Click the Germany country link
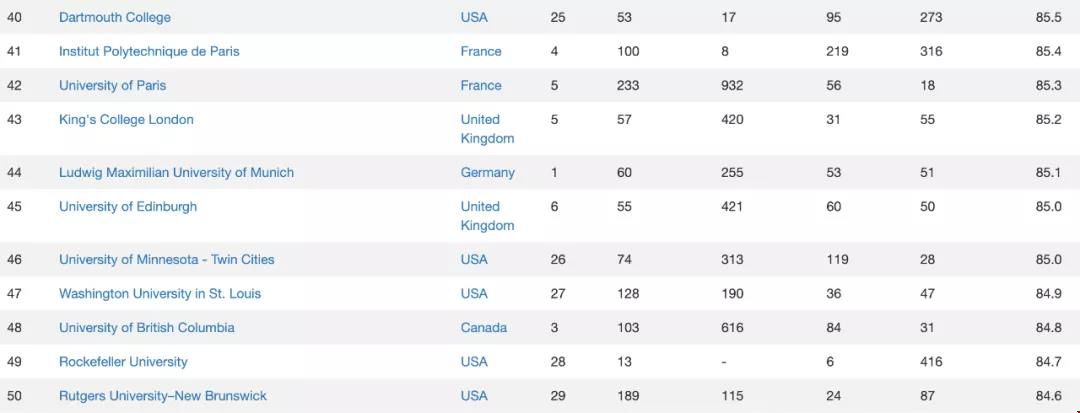This screenshot has width=1080, height=413. click(x=488, y=172)
